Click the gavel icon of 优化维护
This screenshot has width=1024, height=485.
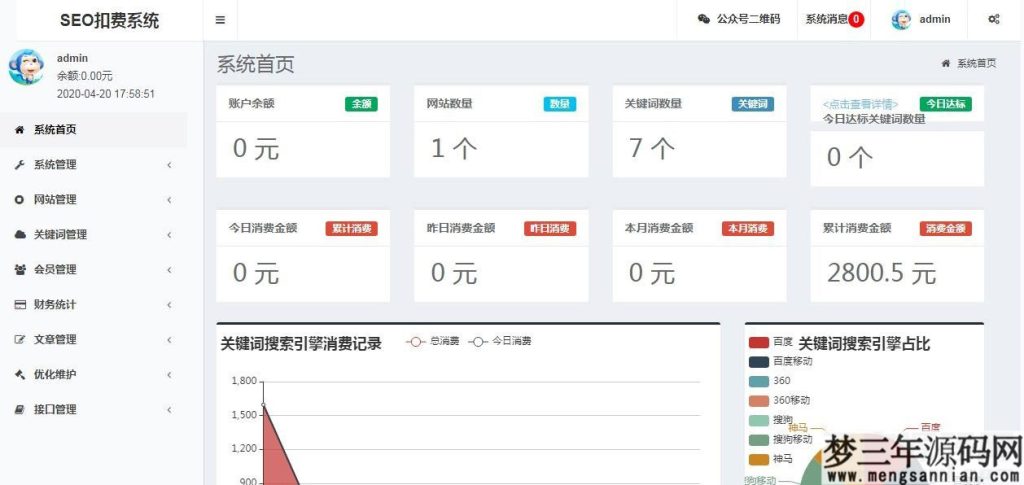pyautogui.click(x=20, y=375)
